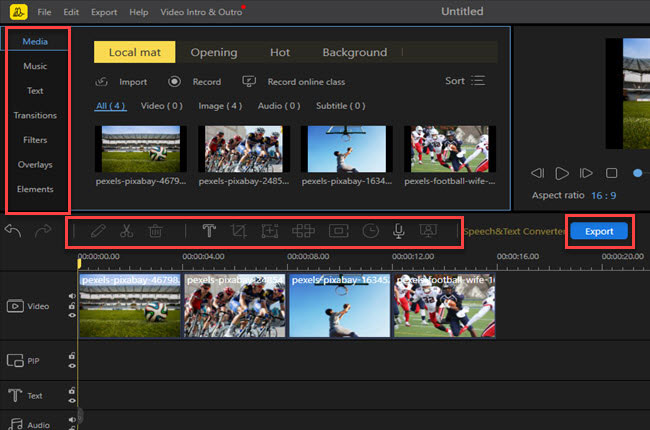The image size is (650, 430).
Task: Click the Audio track music icon
Action: [x=16, y=424]
